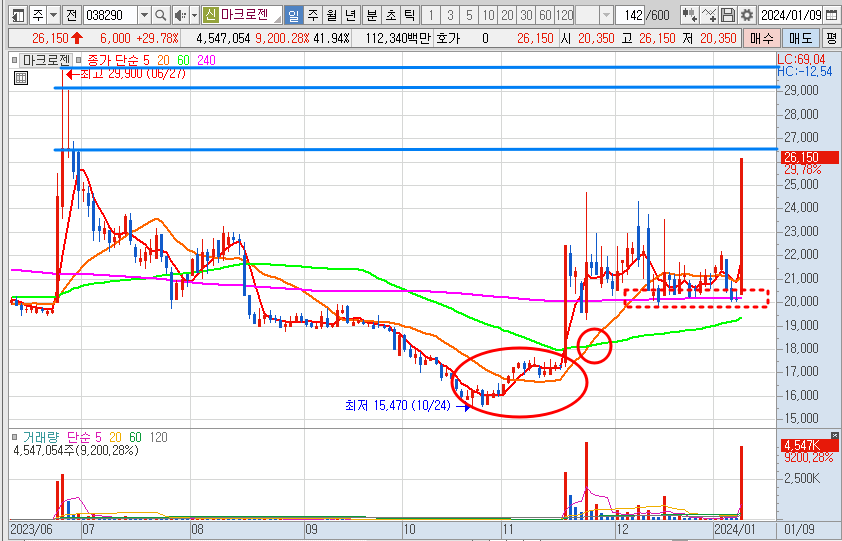Click the 최고 29,900 (06/27) high marker
Viewport: 842px width, 541px height.
click(x=127, y=74)
